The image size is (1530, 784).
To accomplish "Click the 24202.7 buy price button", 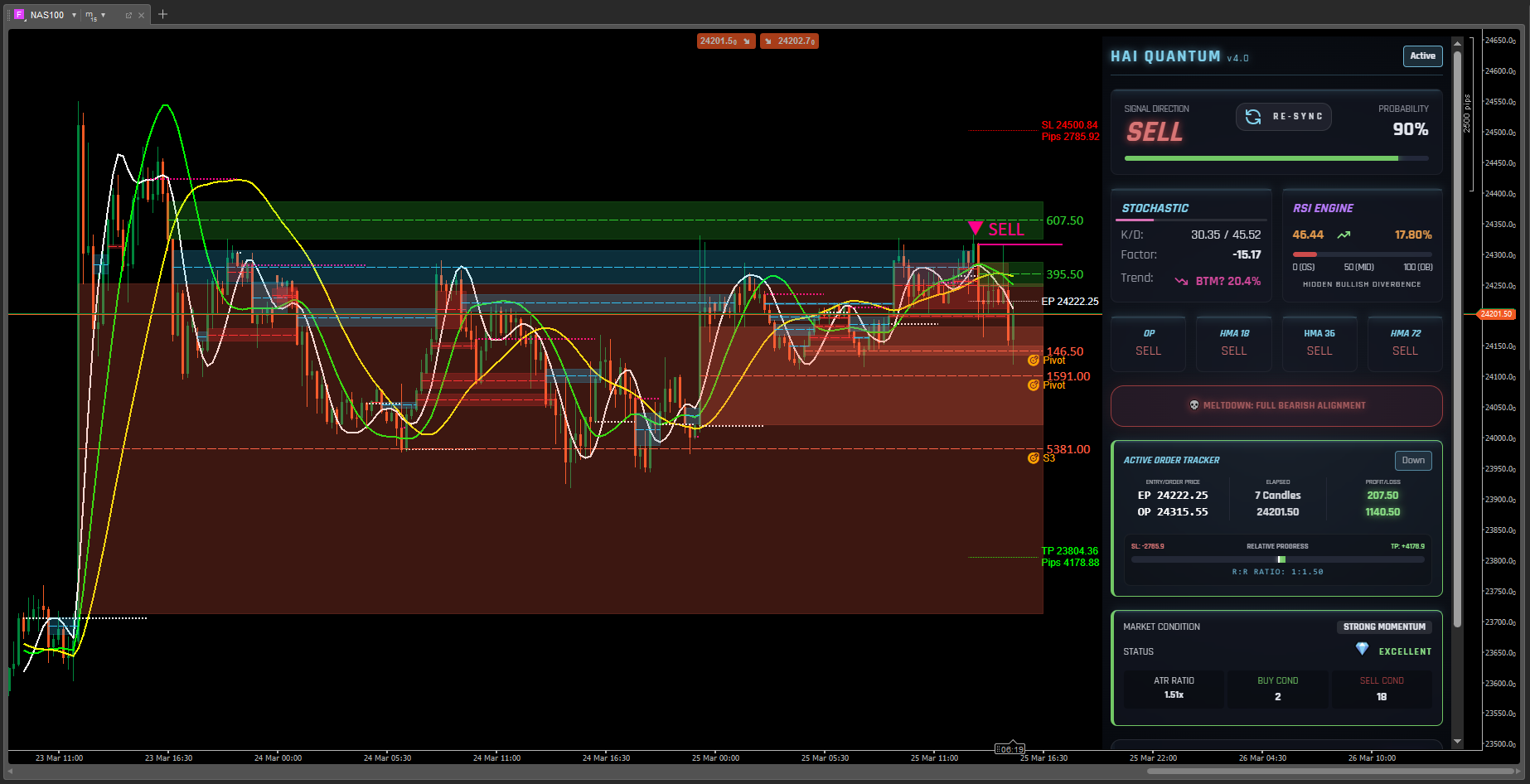I will [790, 41].
